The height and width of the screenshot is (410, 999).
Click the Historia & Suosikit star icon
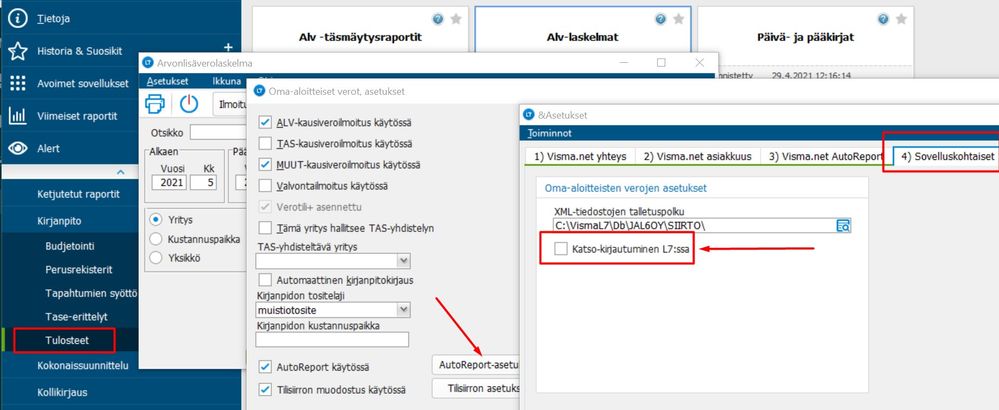click(x=18, y=51)
